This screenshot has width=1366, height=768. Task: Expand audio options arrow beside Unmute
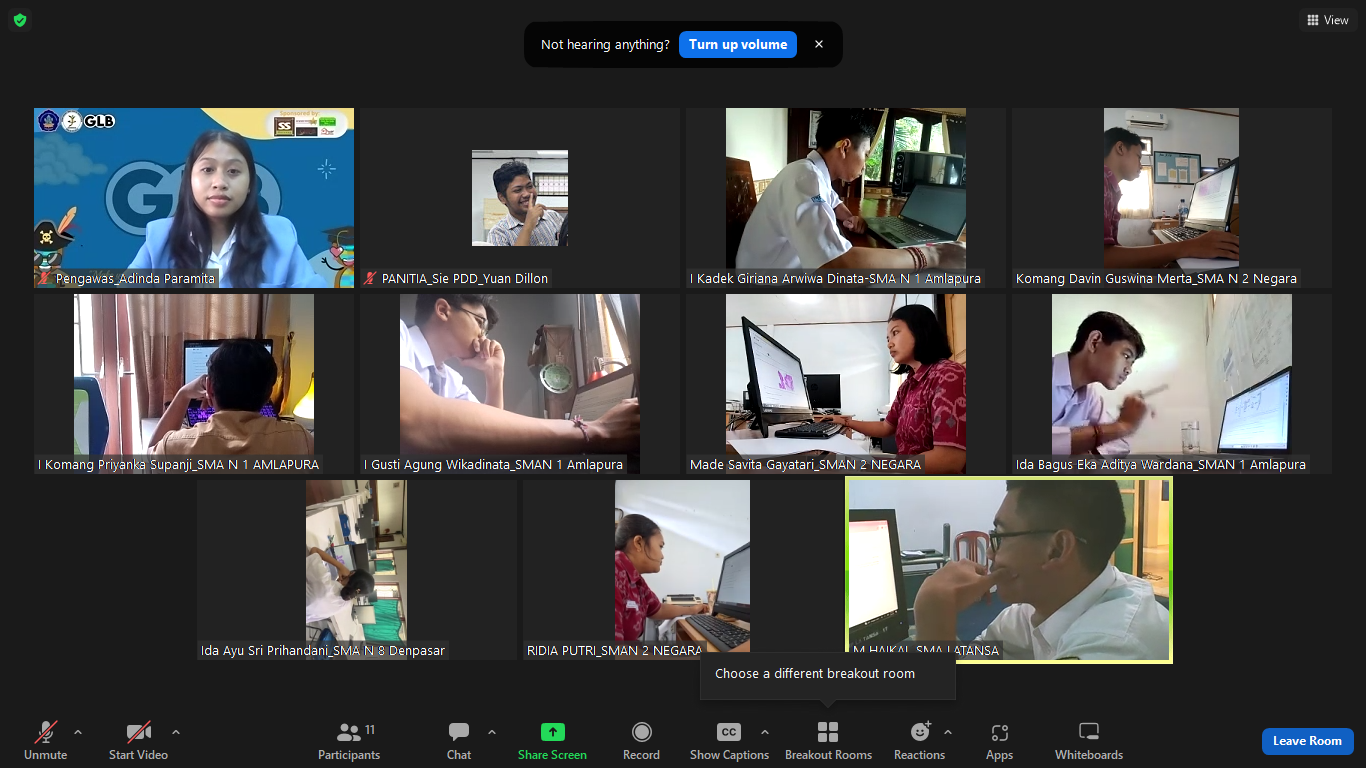click(78, 732)
